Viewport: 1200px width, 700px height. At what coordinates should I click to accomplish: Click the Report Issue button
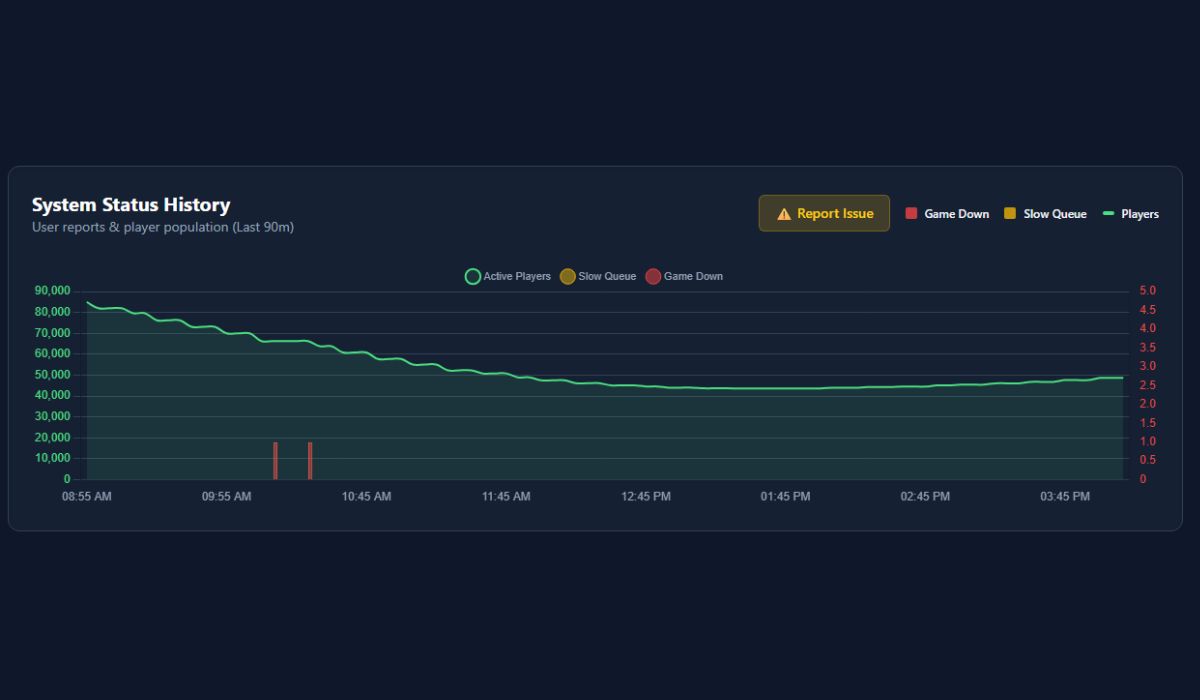click(x=824, y=213)
